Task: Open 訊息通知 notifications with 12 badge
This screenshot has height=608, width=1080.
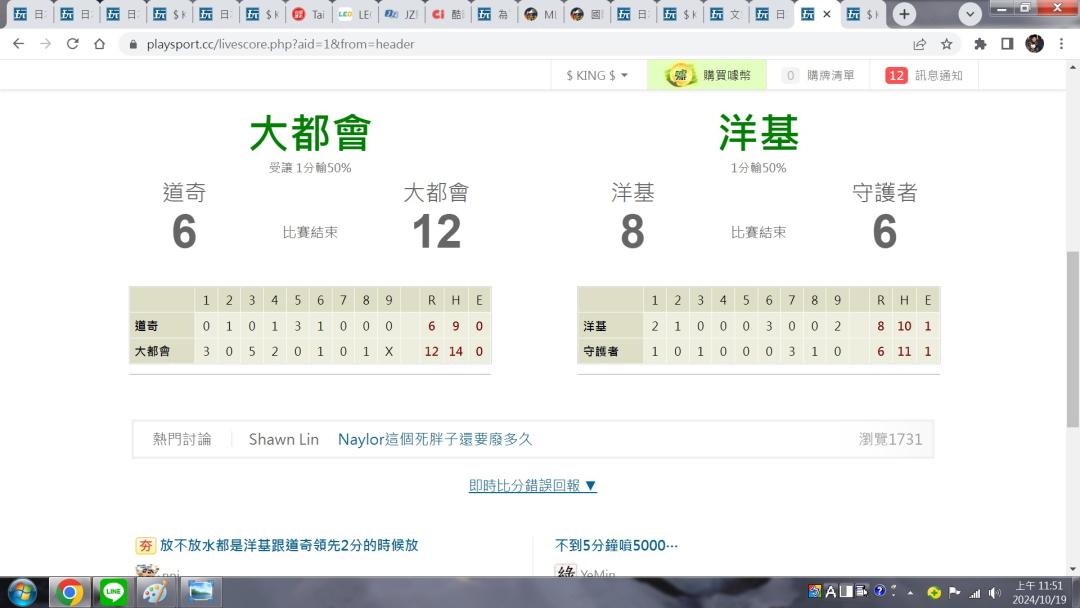Action: coord(924,76)
